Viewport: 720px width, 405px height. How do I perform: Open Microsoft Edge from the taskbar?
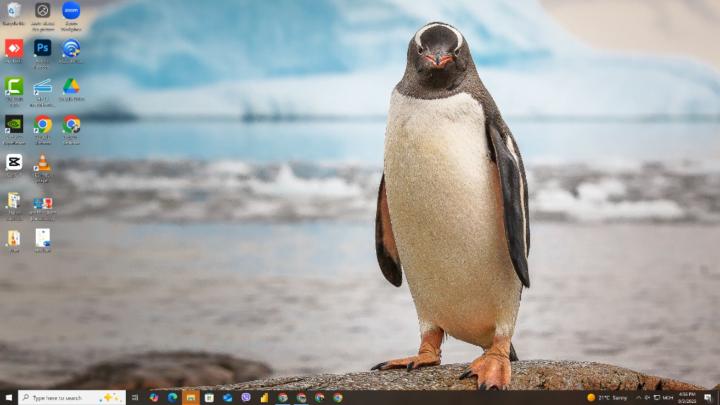pos(172,397)
